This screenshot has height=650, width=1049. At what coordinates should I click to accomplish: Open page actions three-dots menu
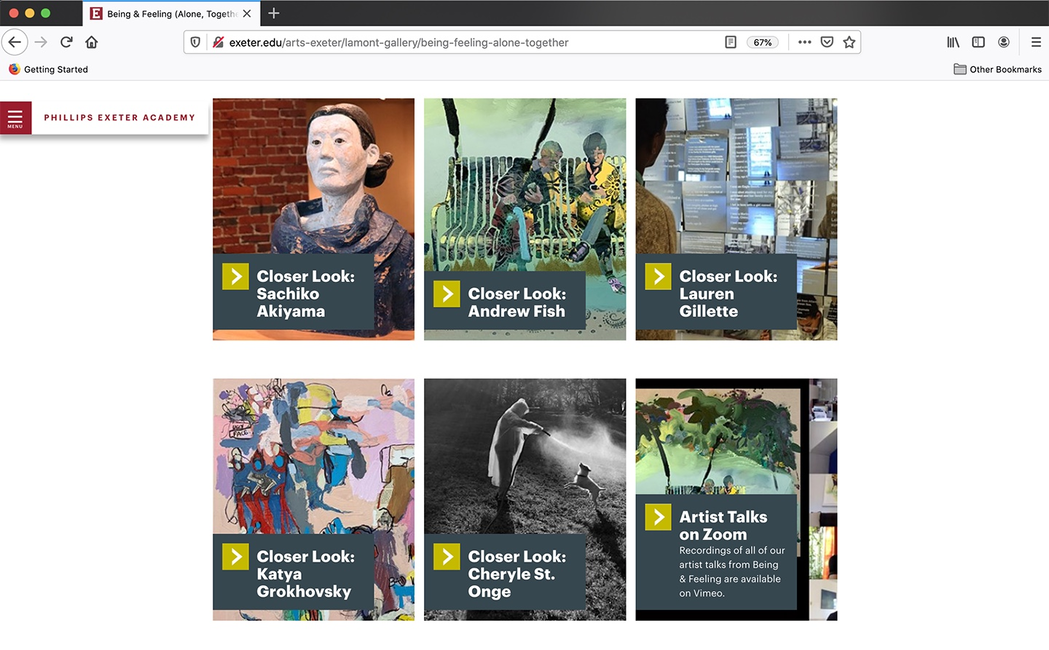[x=804, y=42]
